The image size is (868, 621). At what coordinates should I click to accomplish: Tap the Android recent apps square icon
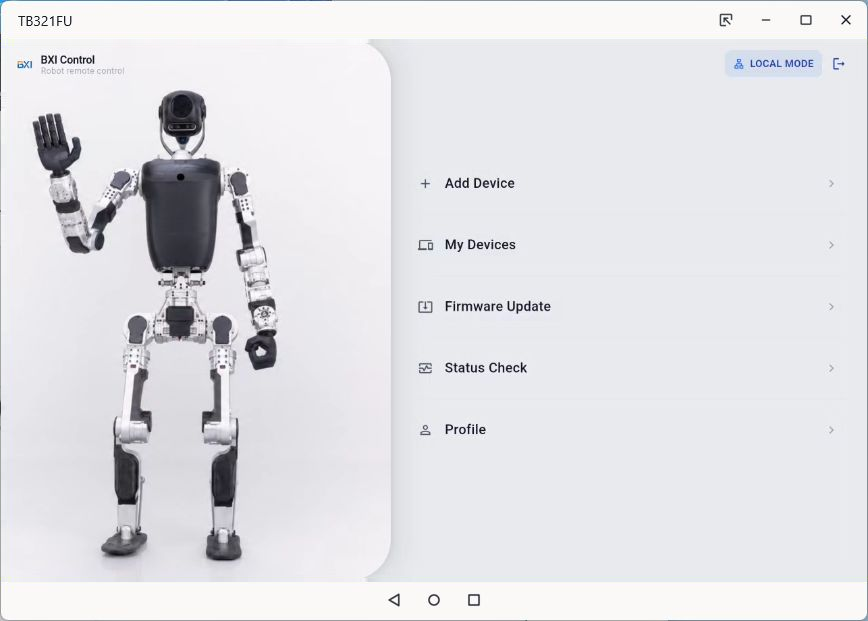click(474, 600)
